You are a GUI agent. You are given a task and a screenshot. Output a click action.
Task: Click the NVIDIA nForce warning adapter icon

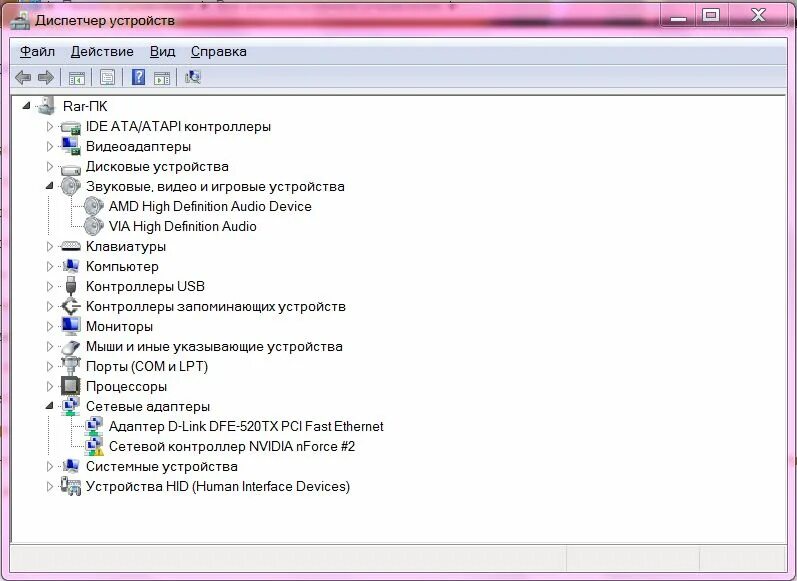94,446
